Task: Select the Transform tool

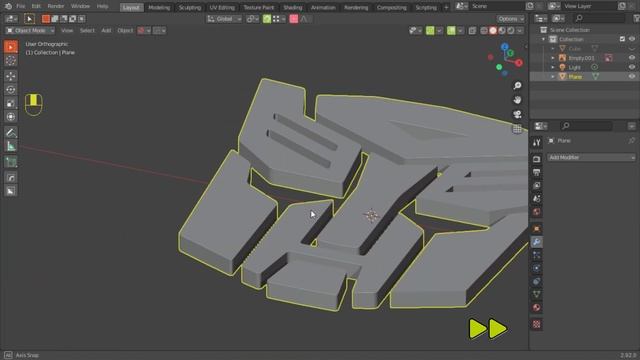Action: tap(11, 116)
